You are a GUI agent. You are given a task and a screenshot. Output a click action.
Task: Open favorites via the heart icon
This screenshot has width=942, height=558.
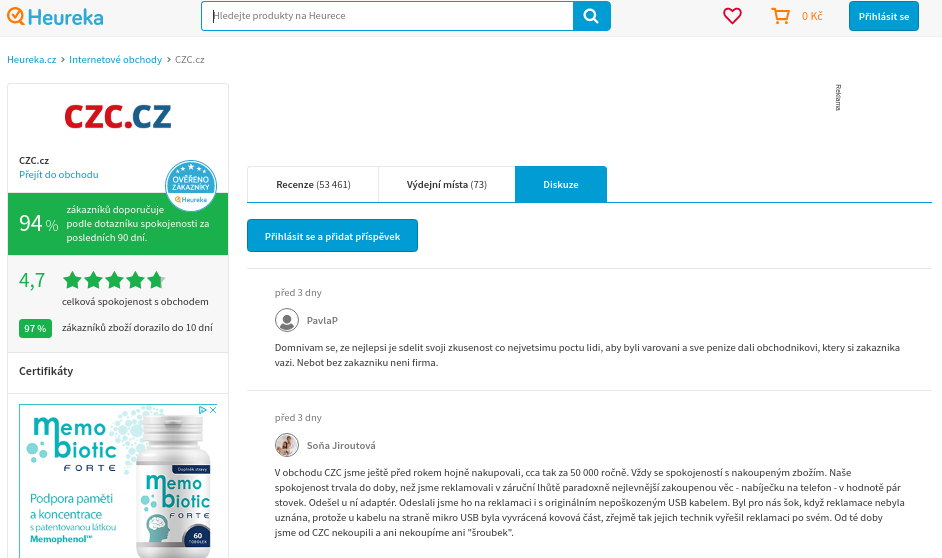(x=732, y=16)
